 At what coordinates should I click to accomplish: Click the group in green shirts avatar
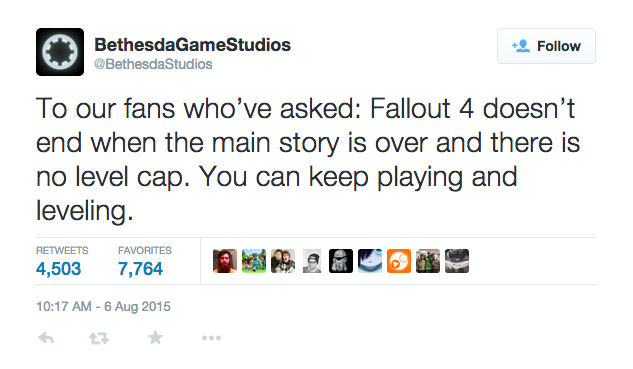click(x=428, y=261)
